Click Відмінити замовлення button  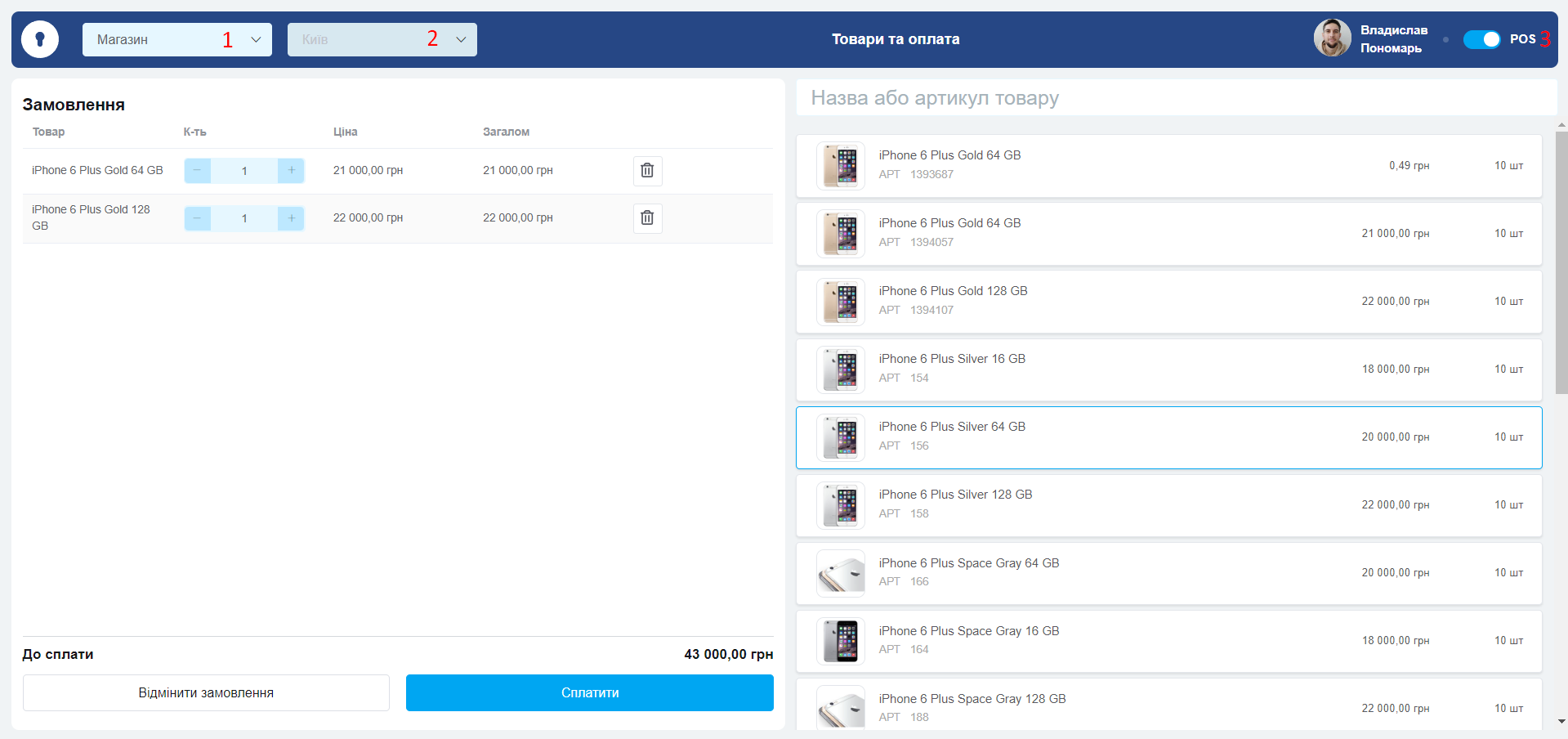206,692
